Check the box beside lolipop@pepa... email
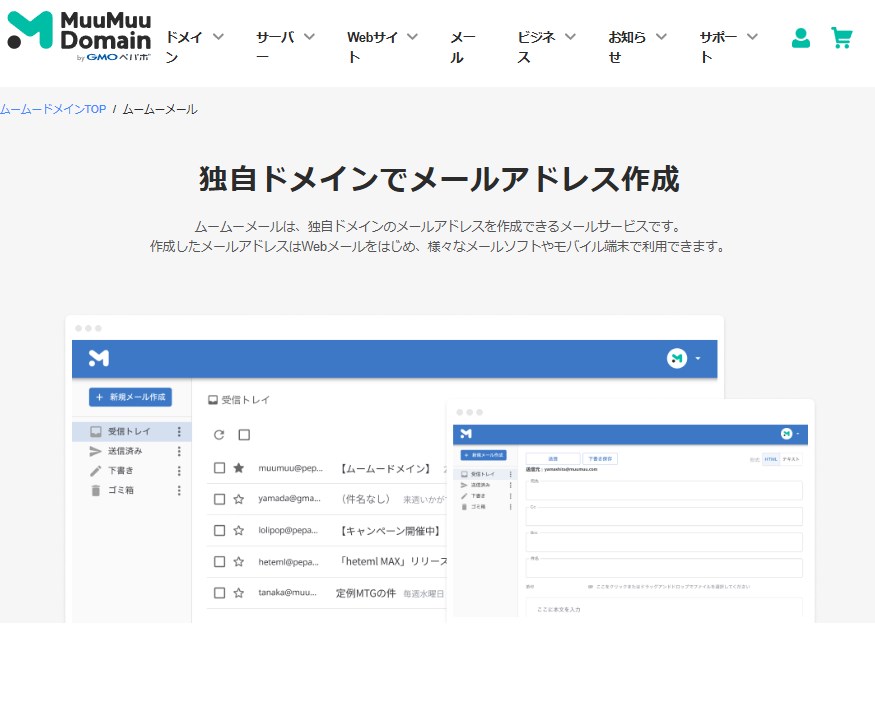Image resolution: width=875 pixels, height=723 pixels. pos(220,530)
